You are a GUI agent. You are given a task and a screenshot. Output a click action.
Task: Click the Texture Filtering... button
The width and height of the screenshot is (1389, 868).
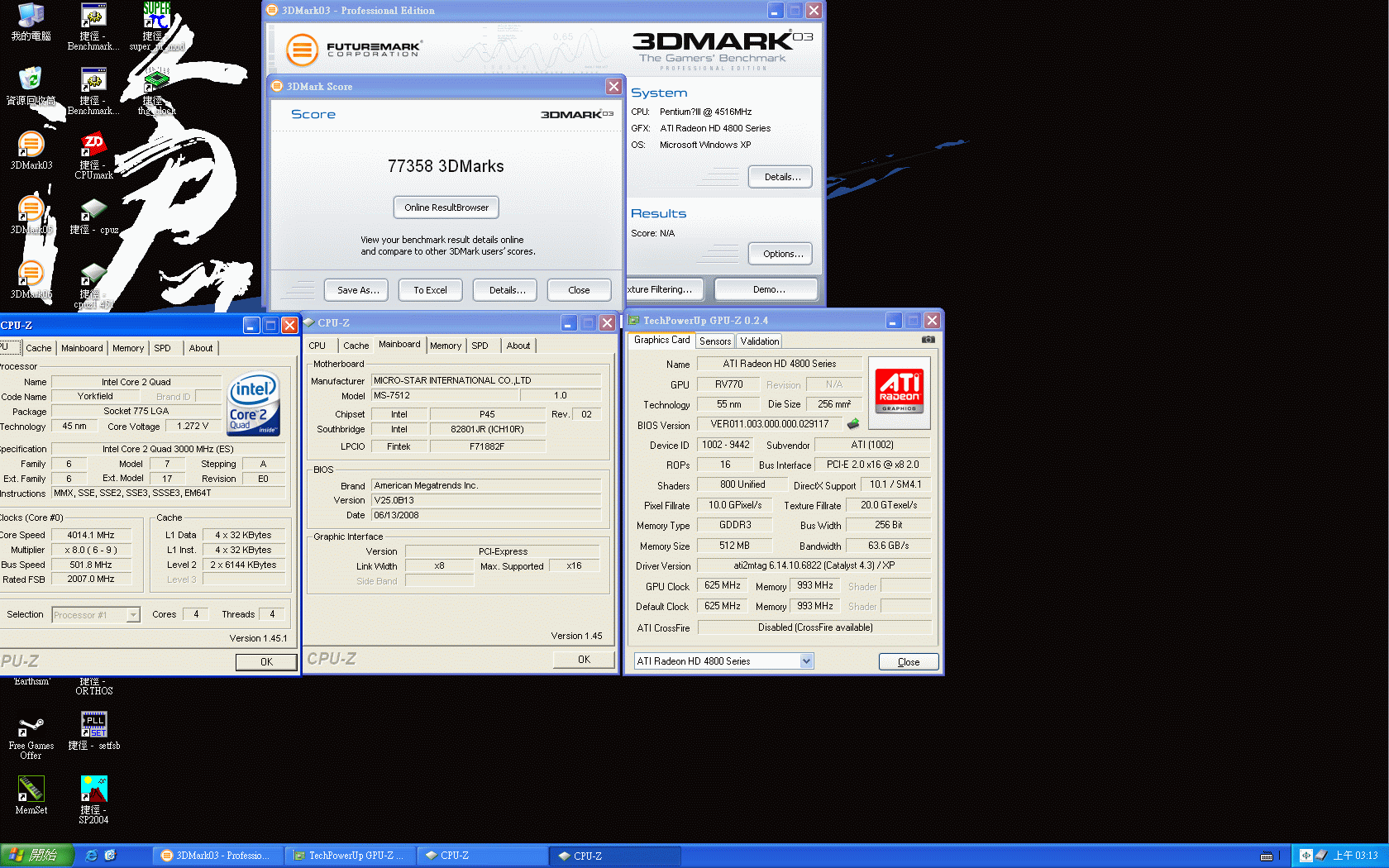(664, 289)
